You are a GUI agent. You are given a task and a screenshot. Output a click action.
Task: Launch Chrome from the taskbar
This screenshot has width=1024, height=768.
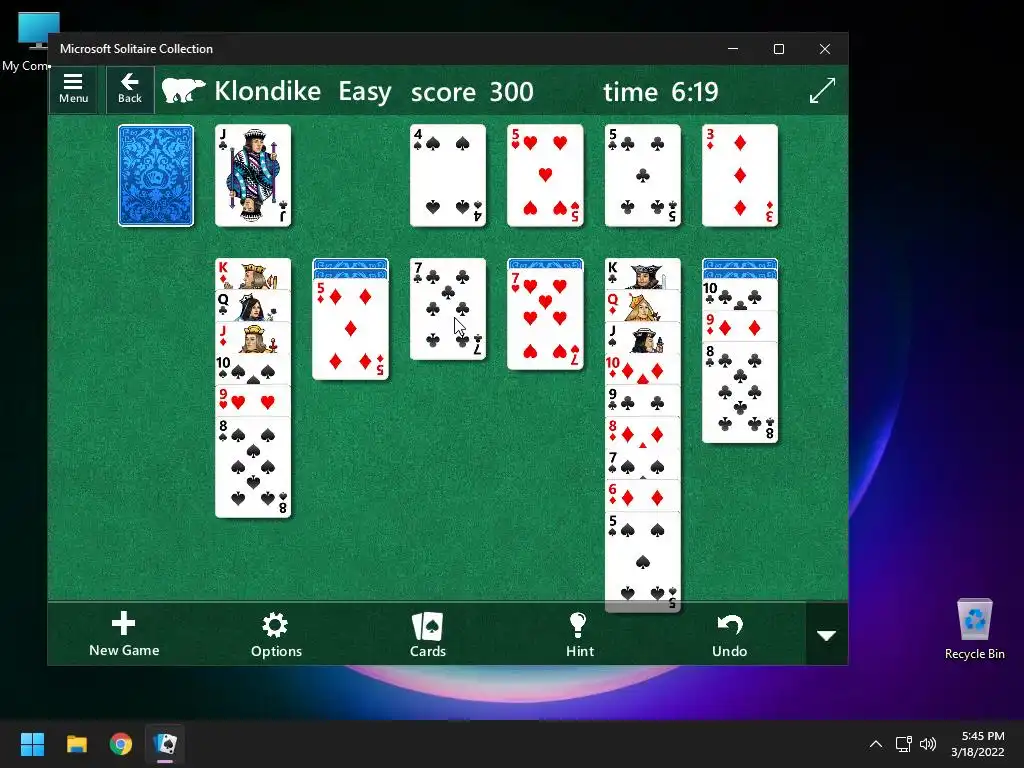point(121,744)
